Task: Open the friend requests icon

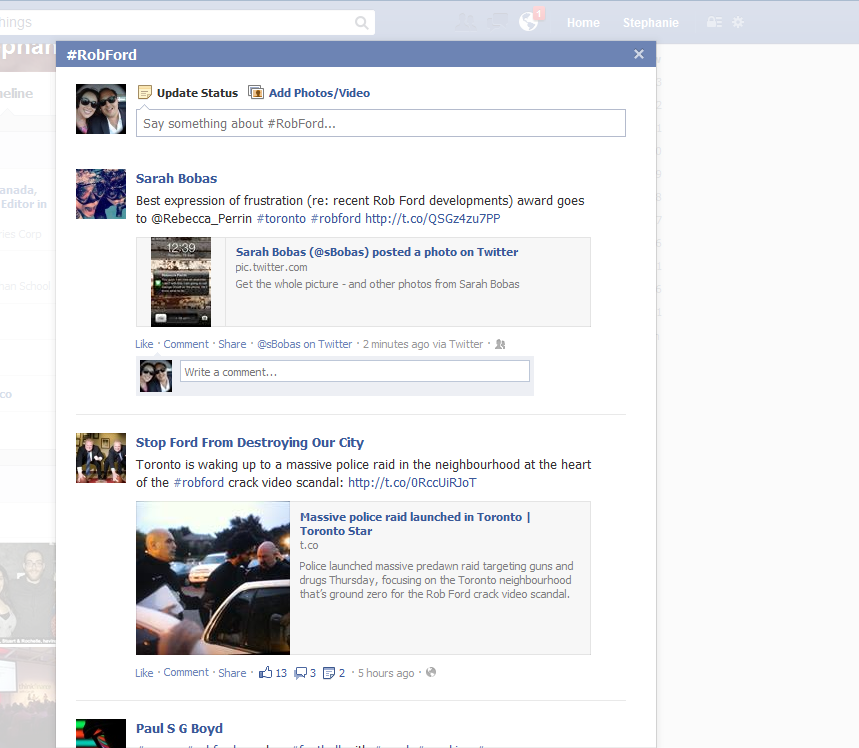Action: (466, 22)
